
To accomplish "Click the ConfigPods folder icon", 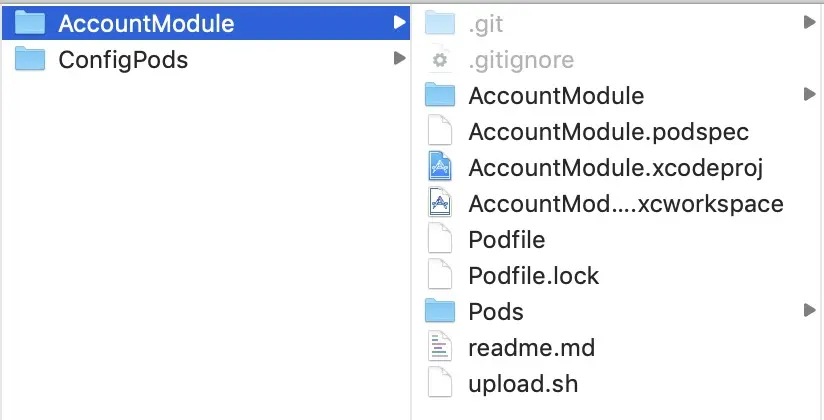I will tap(30, 59).
